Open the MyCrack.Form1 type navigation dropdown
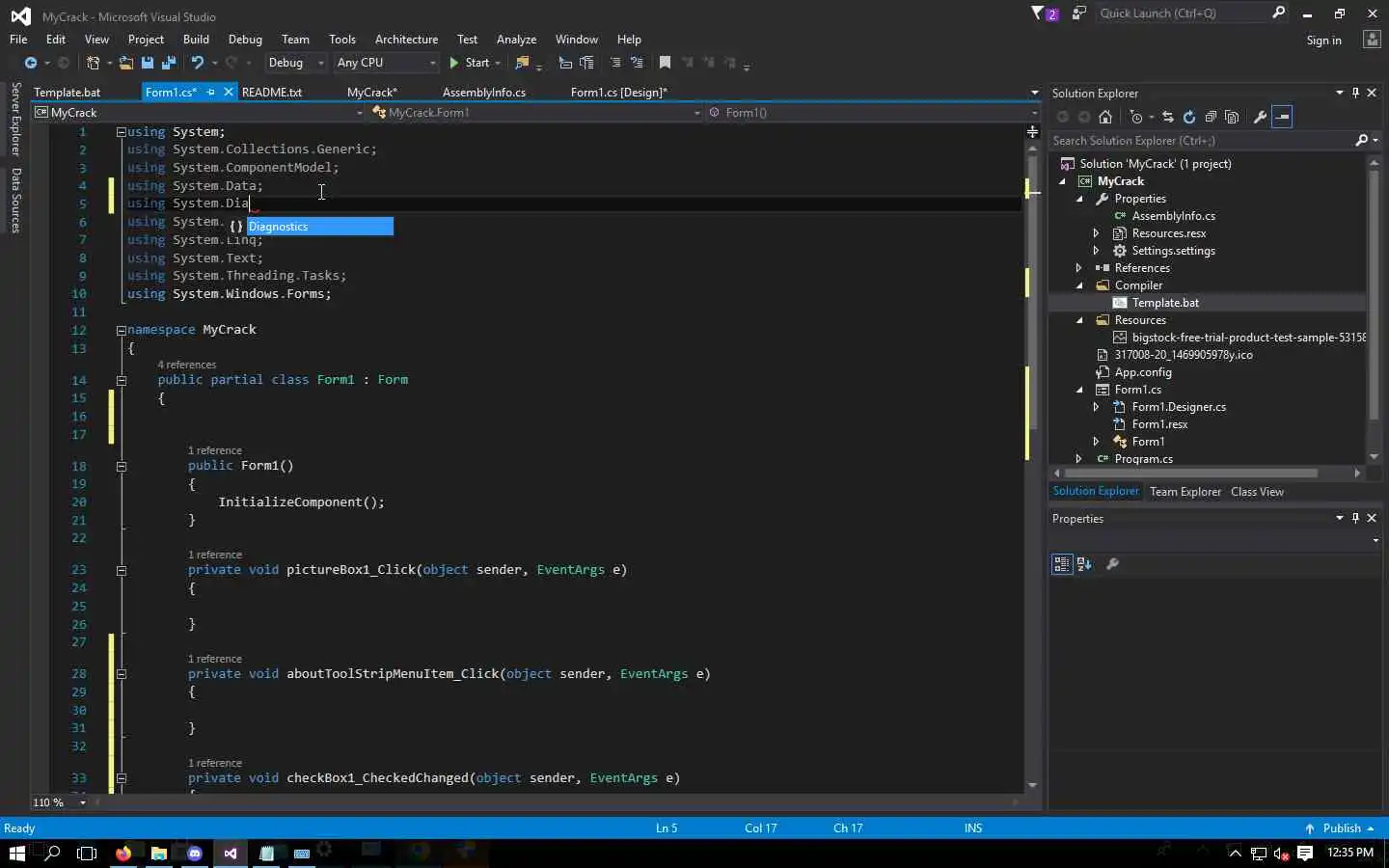The image size is (1389, 868). click(x=536, y=113)
